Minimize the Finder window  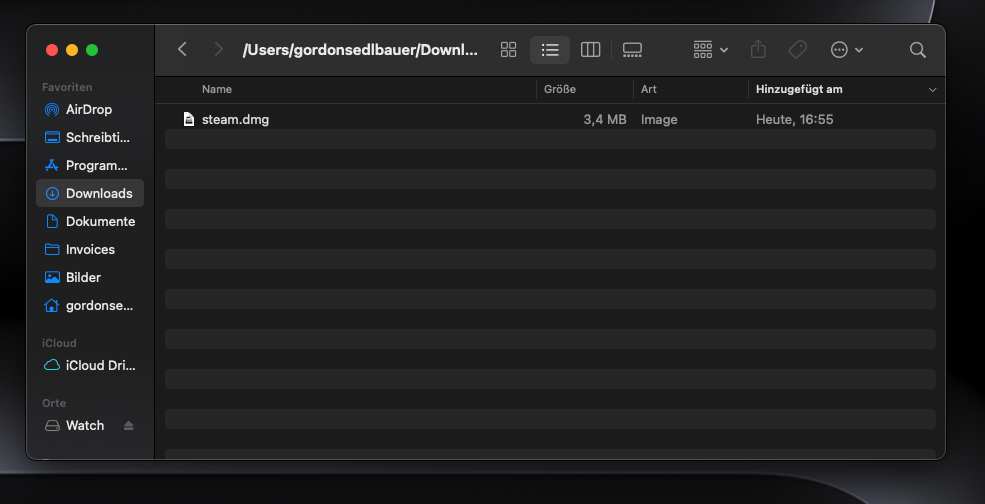point(72,50)
